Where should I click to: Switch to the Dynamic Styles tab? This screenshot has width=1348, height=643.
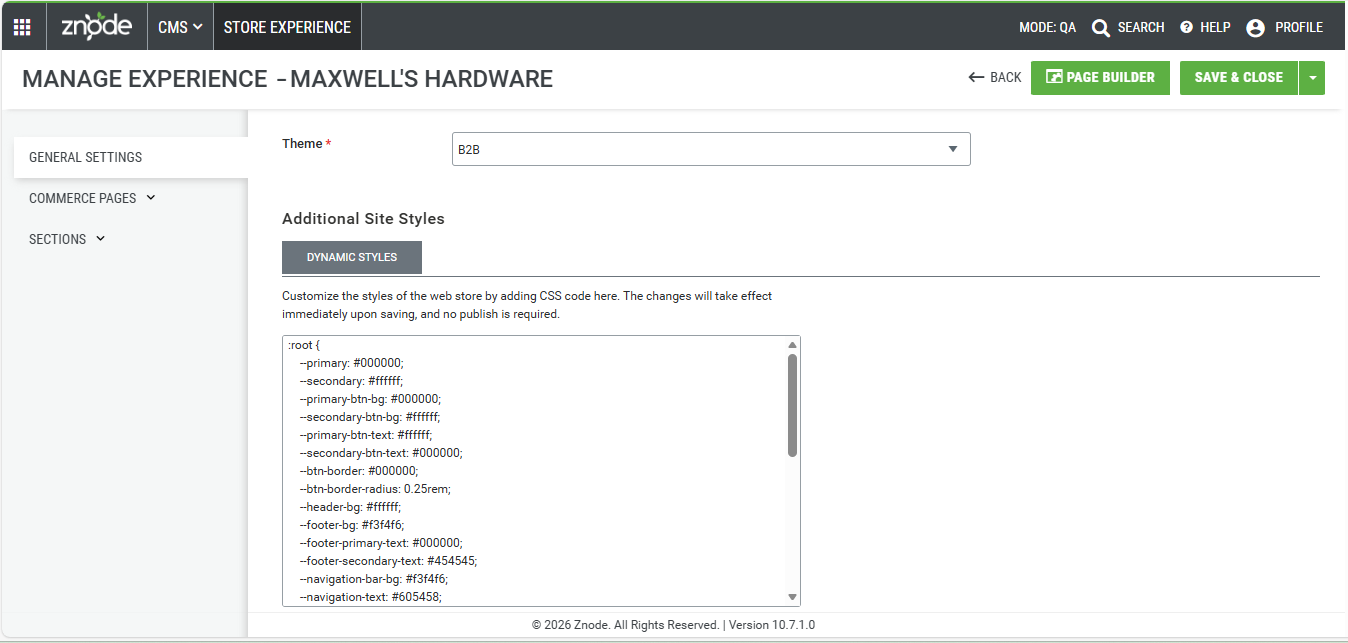[352, 257]
